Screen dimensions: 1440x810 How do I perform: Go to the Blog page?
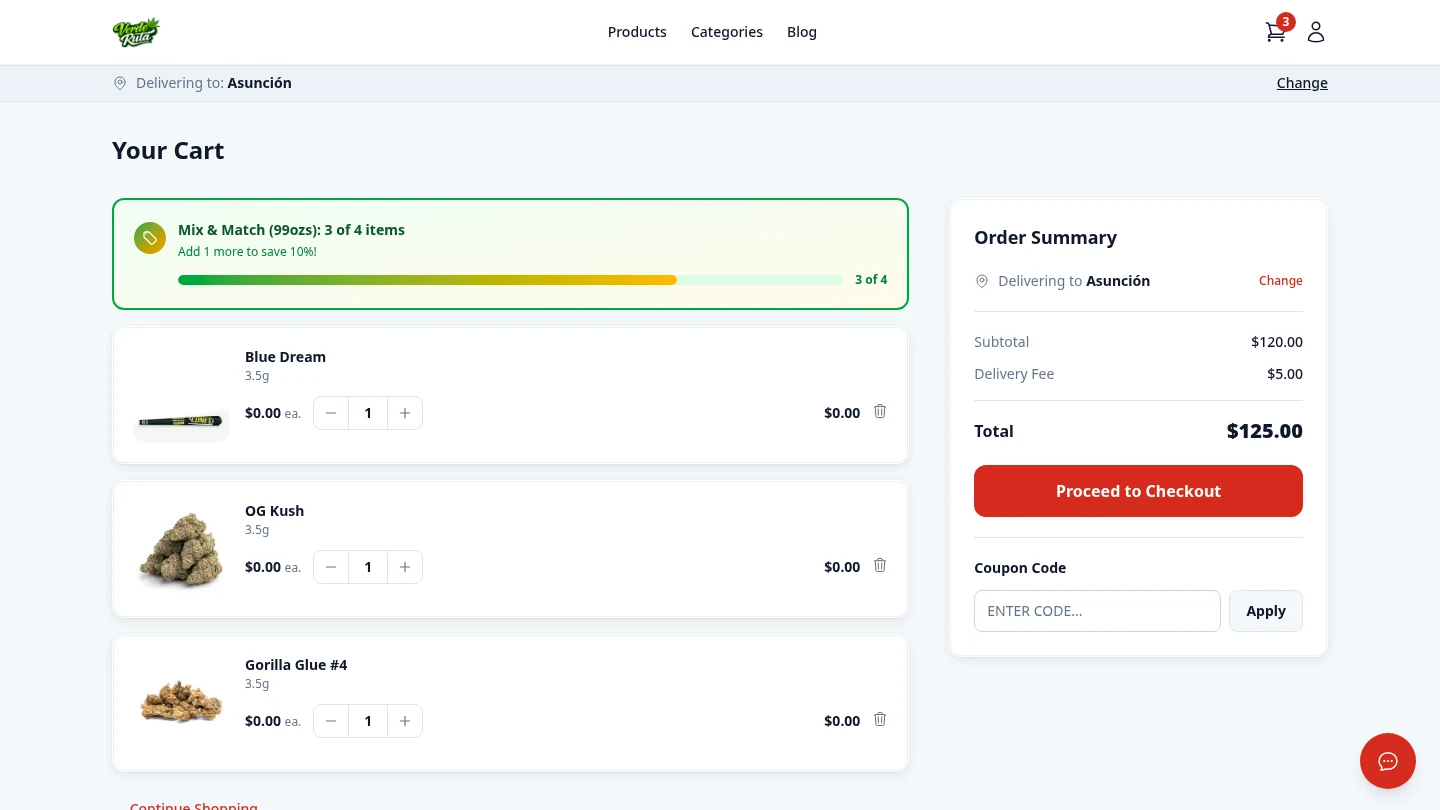[x=801, y=32]
